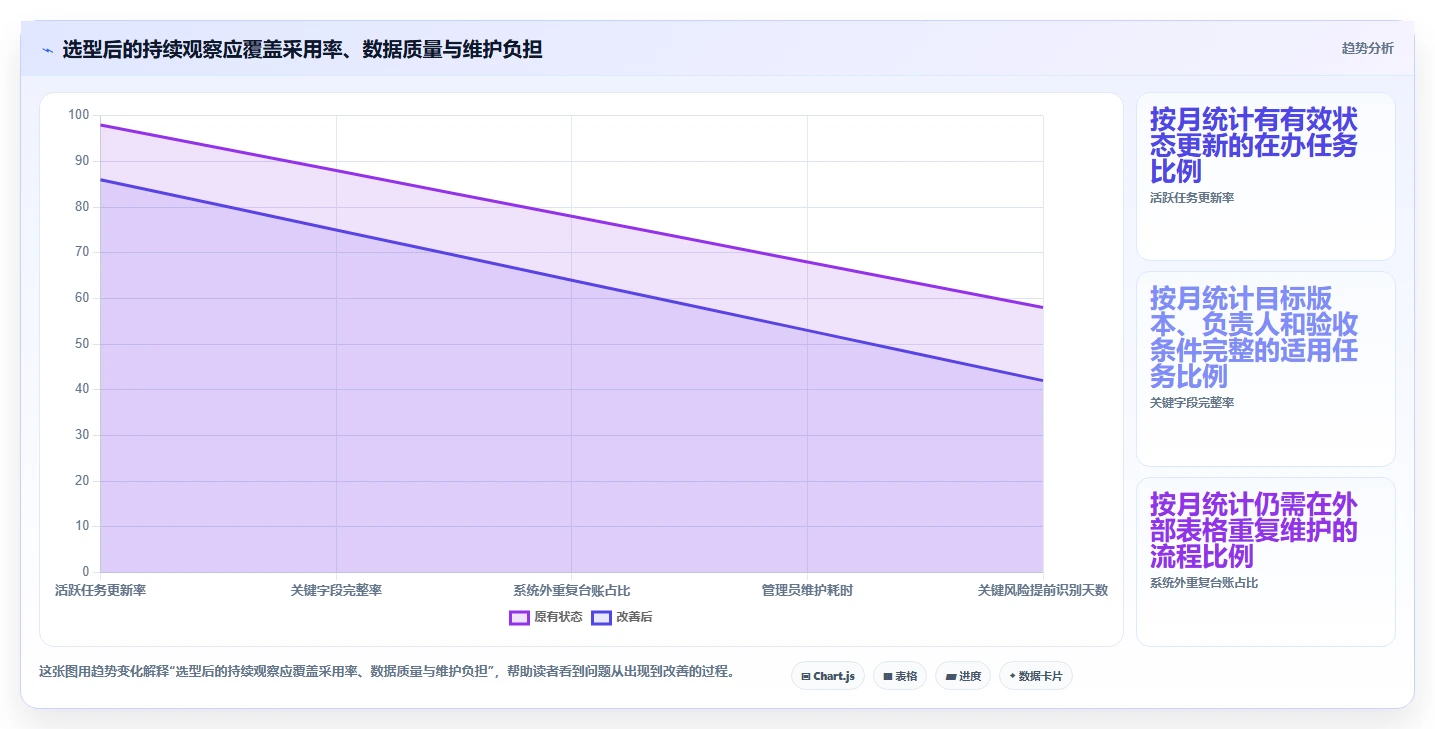
Task: Click heading 按月统计目标版本、负责人和验收条件
Action: (1254, 337)
